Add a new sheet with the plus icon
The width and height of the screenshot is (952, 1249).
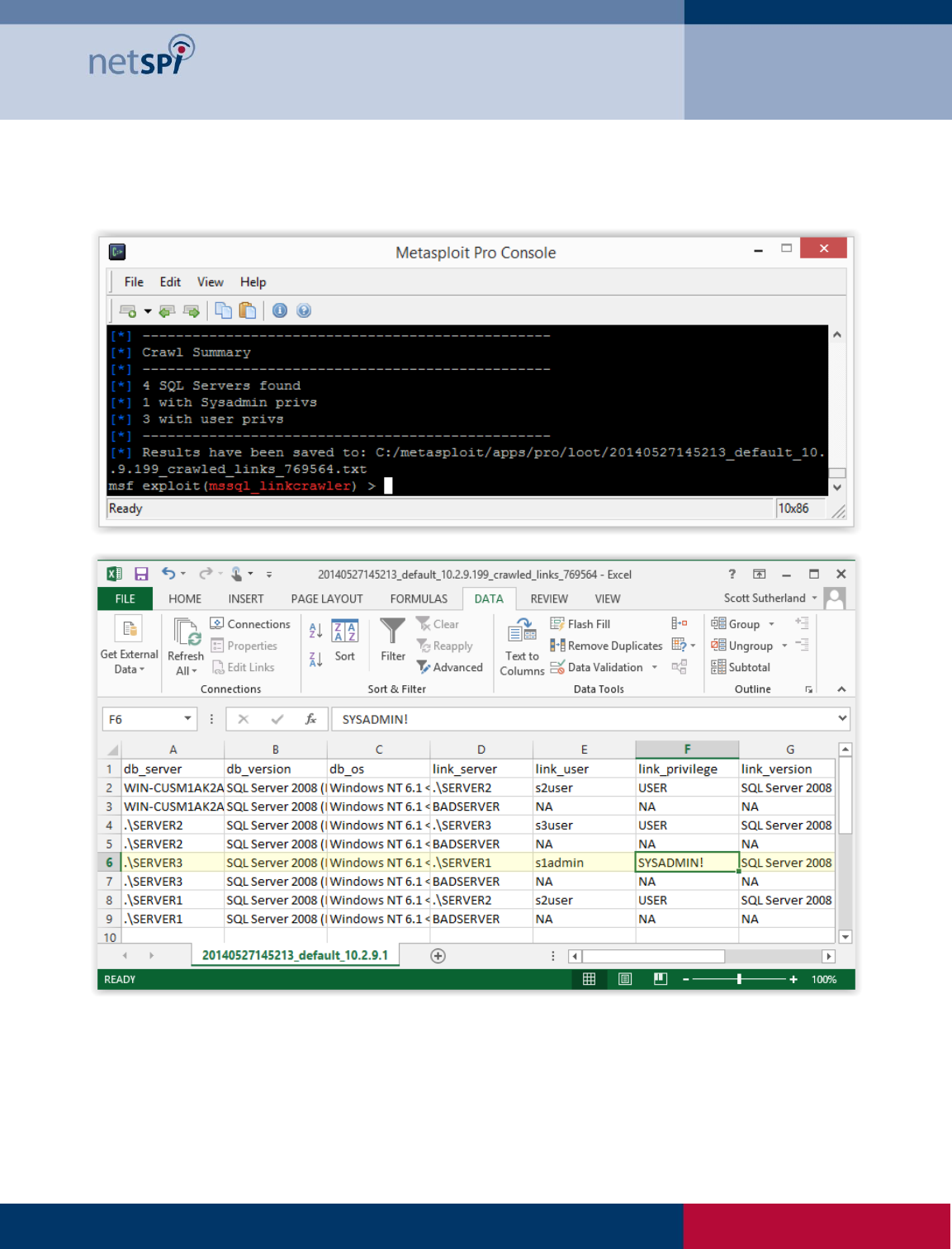pyautogui.click(x=438, y=956)
